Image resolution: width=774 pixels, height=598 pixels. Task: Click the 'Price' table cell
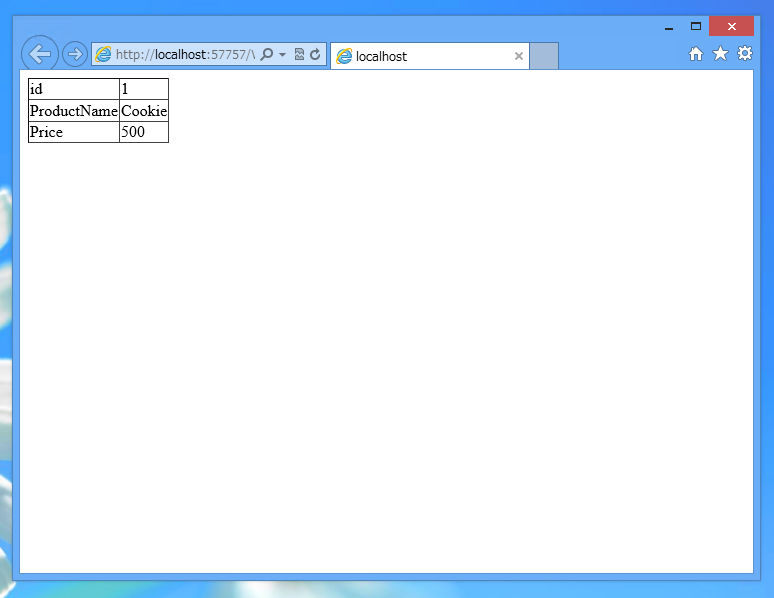(x=74, y=132)
